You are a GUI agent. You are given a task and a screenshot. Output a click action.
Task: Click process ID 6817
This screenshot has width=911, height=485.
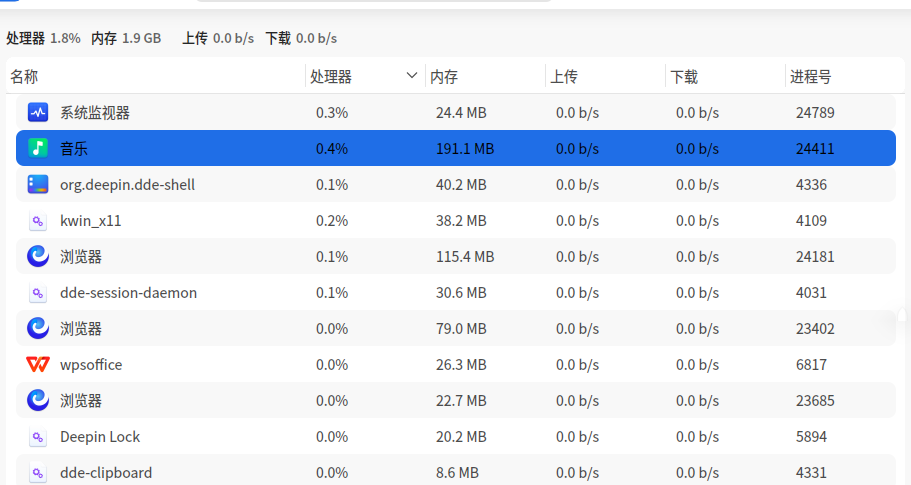(811, 365)
